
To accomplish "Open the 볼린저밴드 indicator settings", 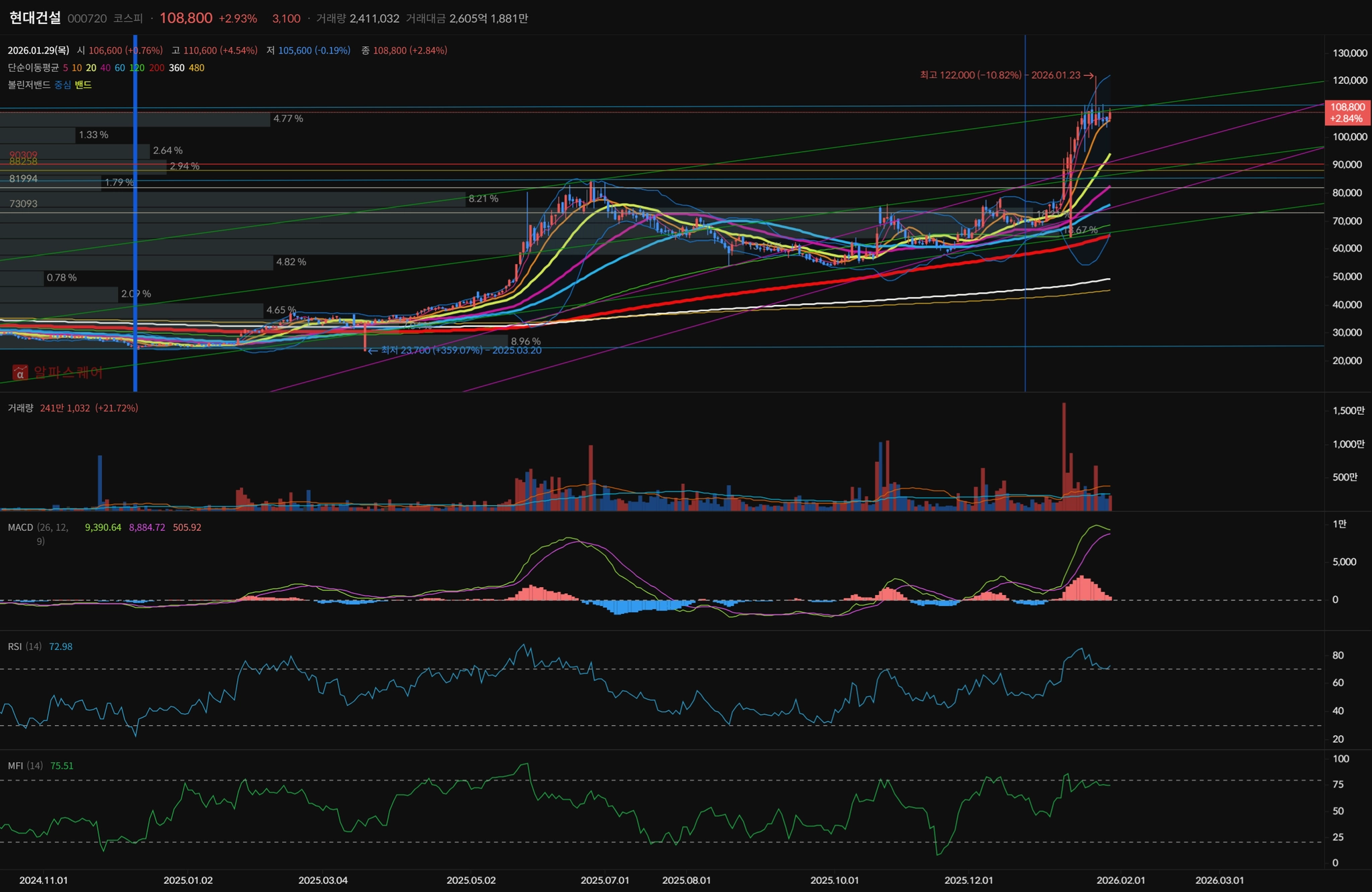I will coord(29,84).
